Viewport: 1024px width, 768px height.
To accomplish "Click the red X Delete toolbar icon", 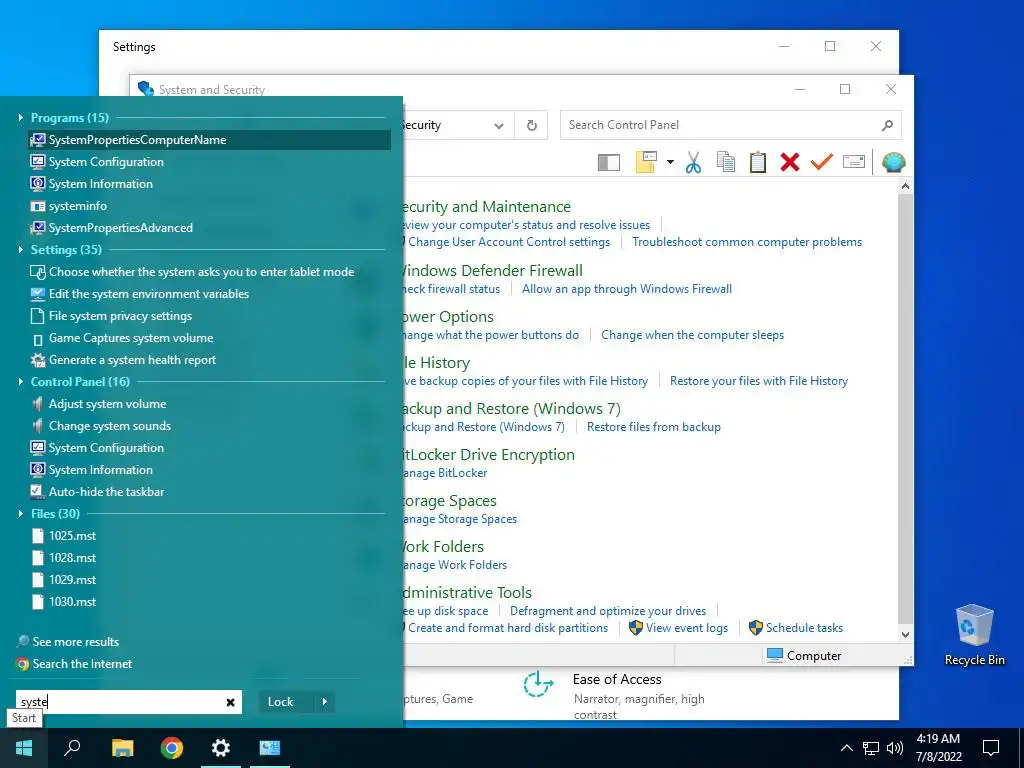I will [790, 162].
